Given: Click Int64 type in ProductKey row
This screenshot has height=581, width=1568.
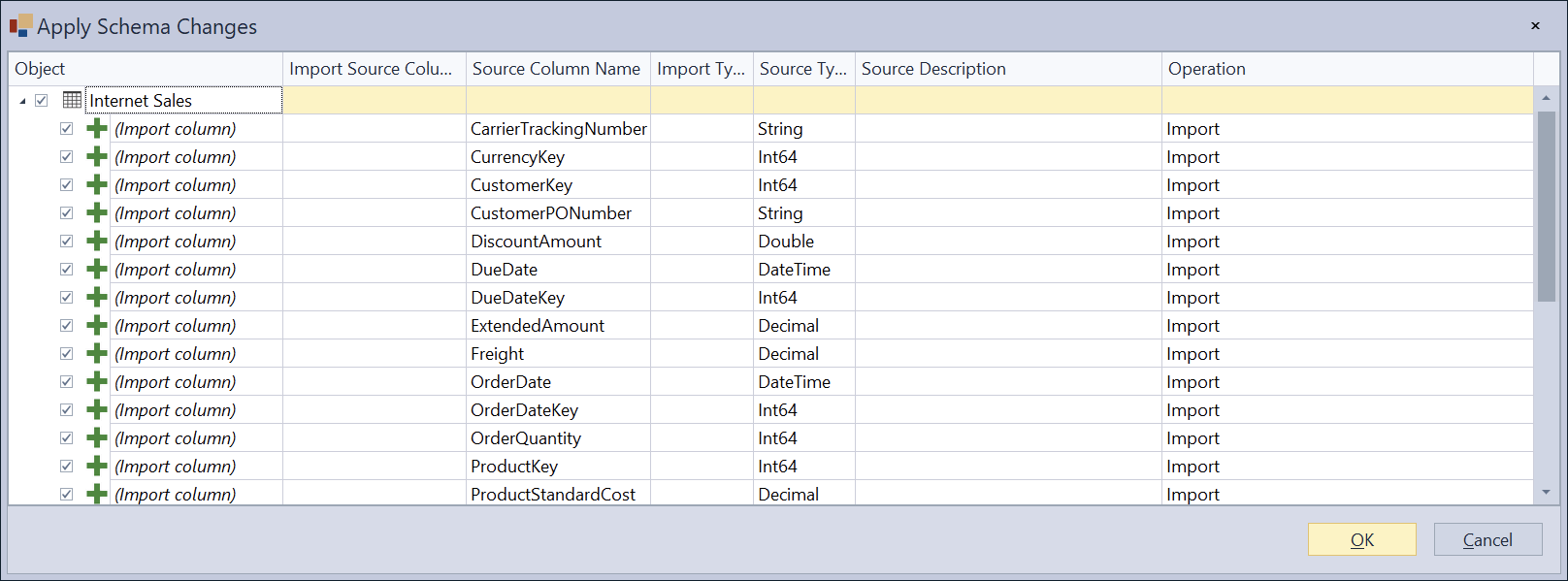Looking at the screenshot, I should click(804, 466).
